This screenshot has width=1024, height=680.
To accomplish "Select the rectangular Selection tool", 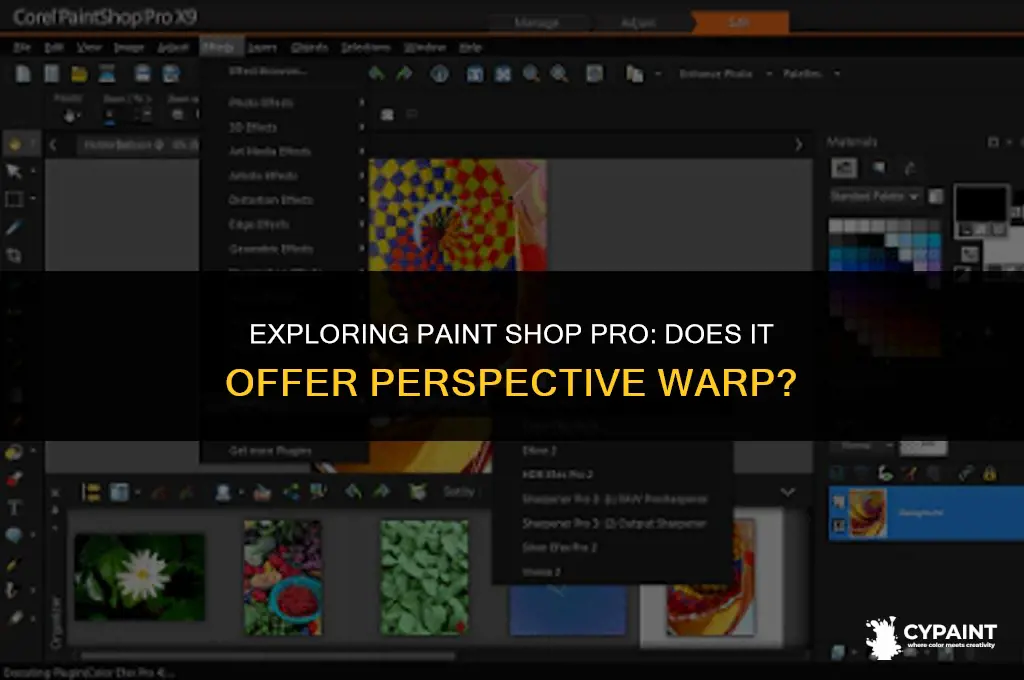I will tap(14, 199).
